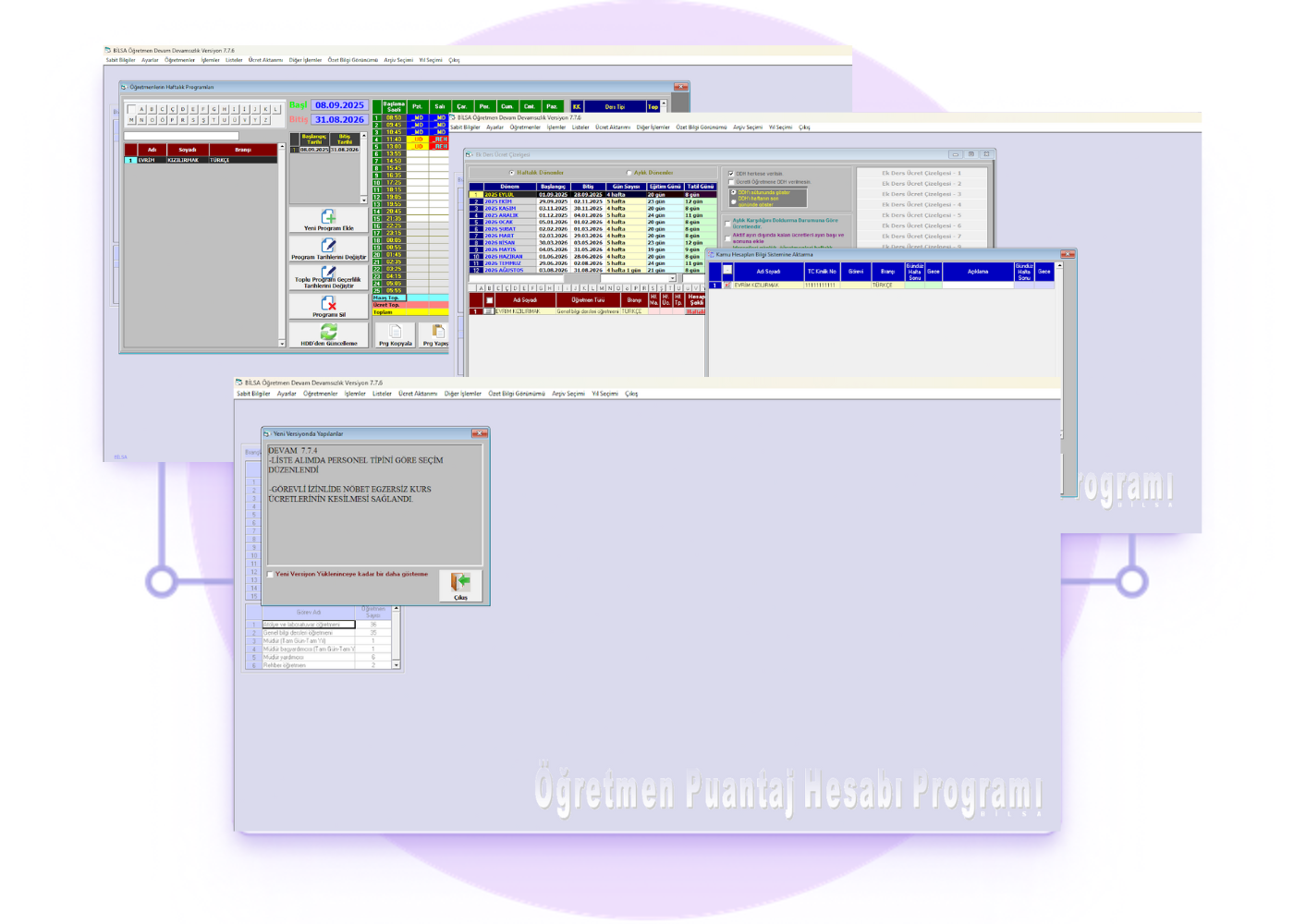Screen dimensions: 1294x924
Task: Open the Listeler menu in top-left window
Action: click(x=234, y=60)
